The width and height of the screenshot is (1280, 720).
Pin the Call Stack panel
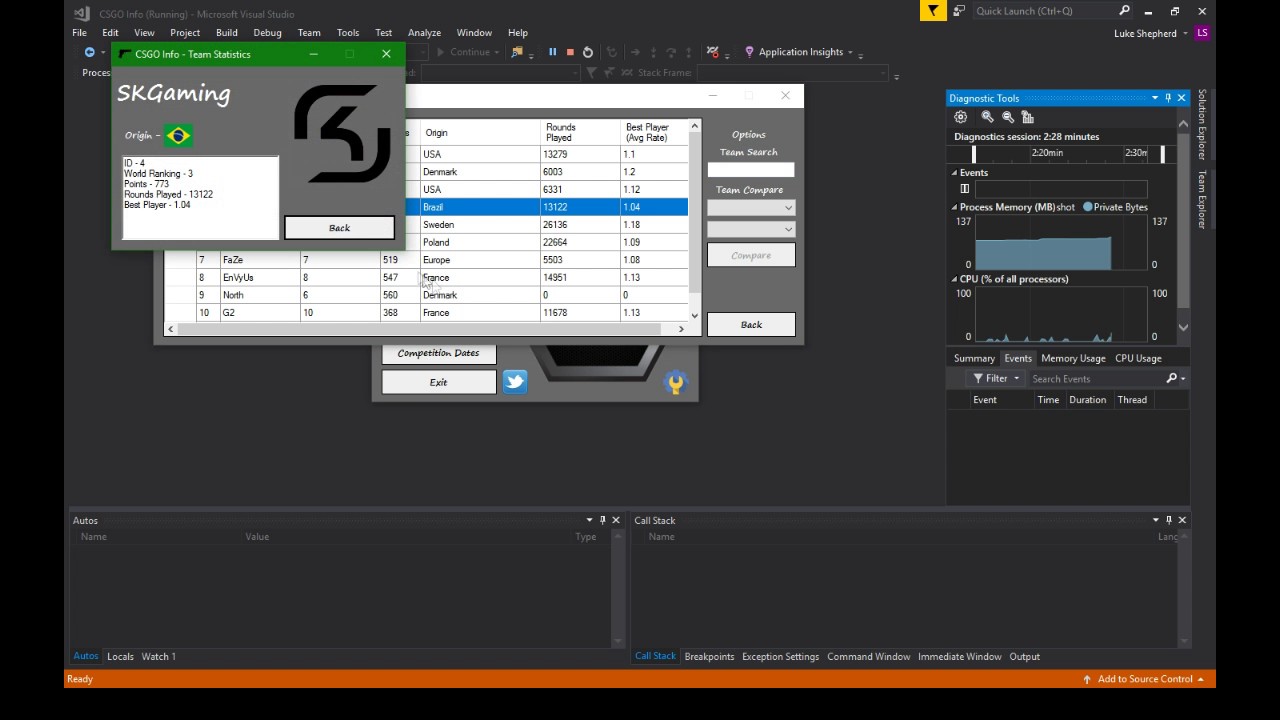coord(1168,520)
